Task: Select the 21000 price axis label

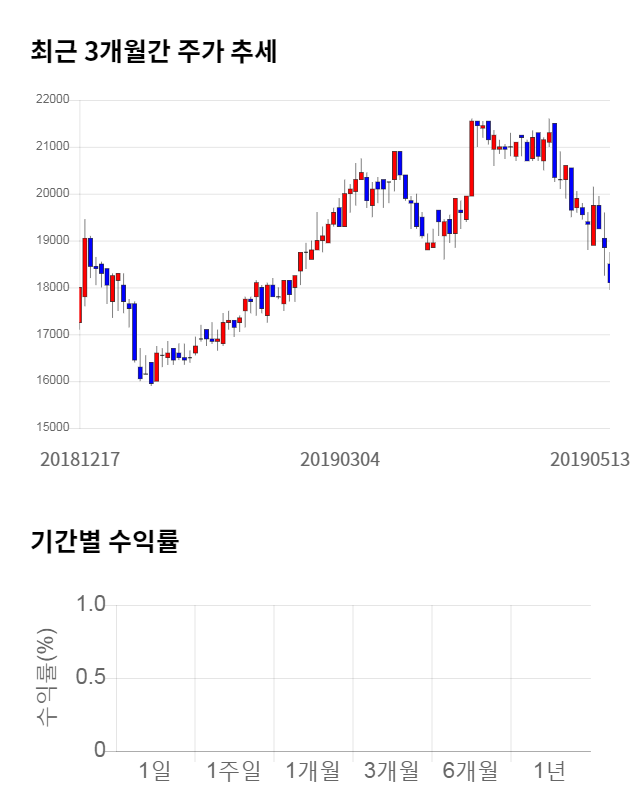Action: 52,147
